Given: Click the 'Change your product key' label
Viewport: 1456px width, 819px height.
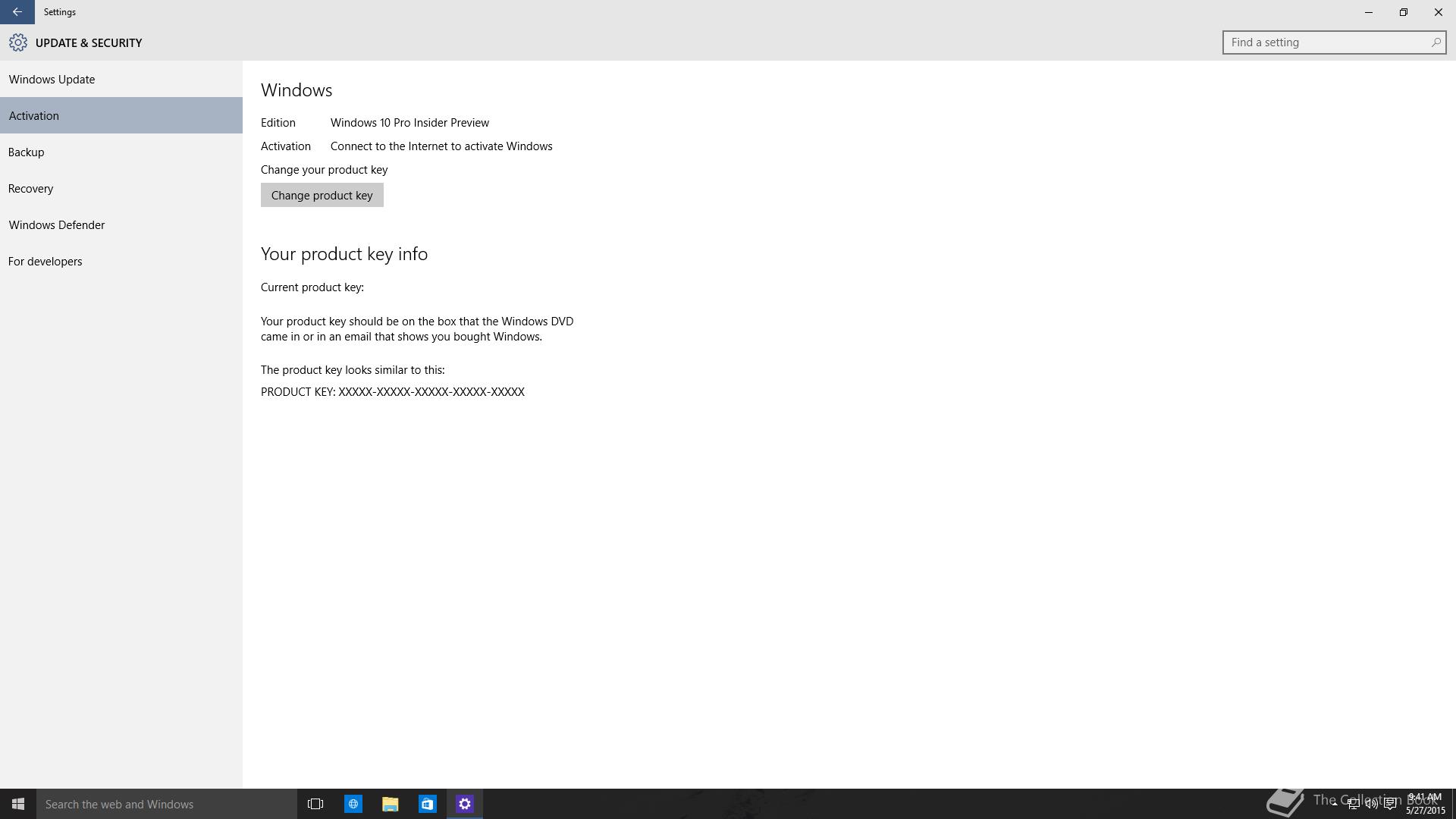Looking at the screenshot, I should [324, 169].
